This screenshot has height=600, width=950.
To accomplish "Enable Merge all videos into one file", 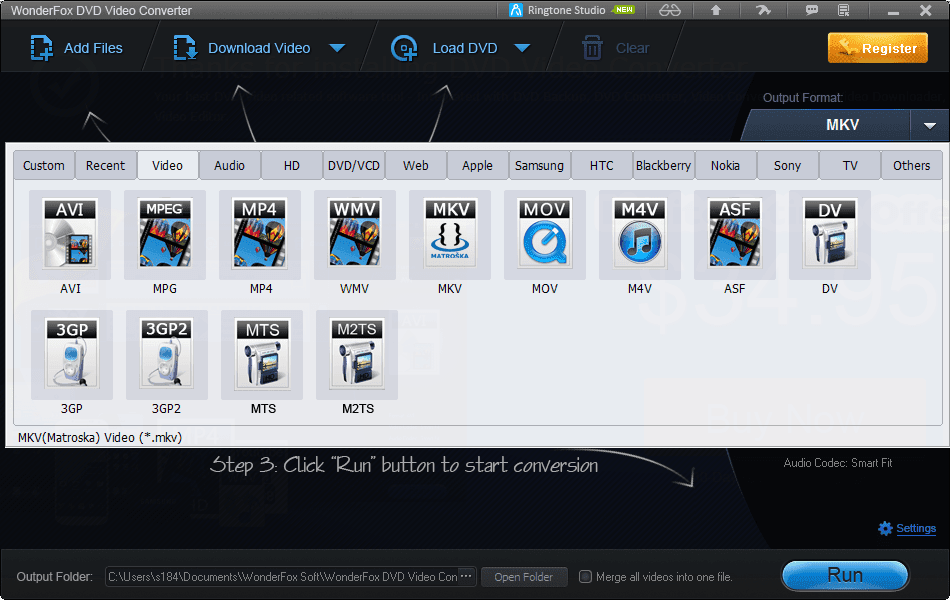I will point(585,576).
